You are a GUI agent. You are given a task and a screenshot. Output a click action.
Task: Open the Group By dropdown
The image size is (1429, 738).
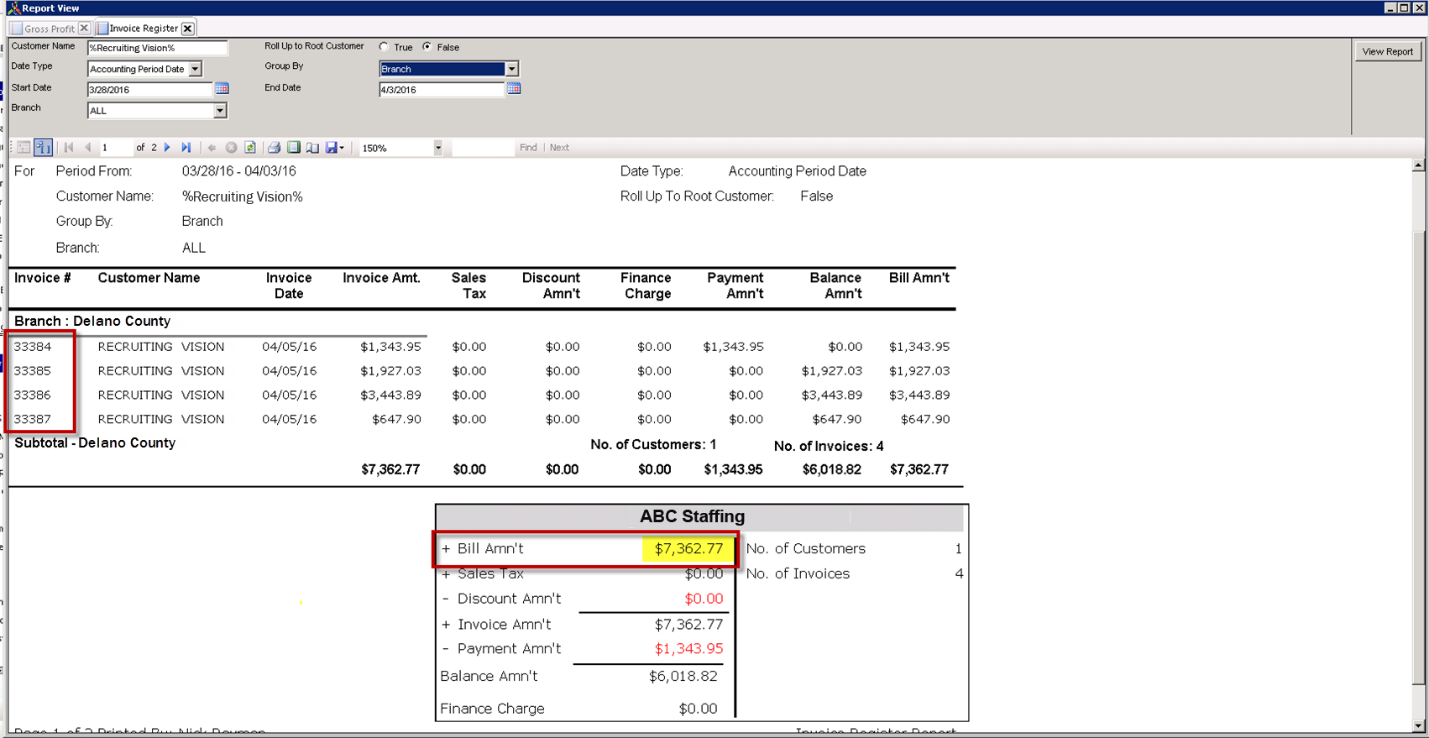(512, 69)
